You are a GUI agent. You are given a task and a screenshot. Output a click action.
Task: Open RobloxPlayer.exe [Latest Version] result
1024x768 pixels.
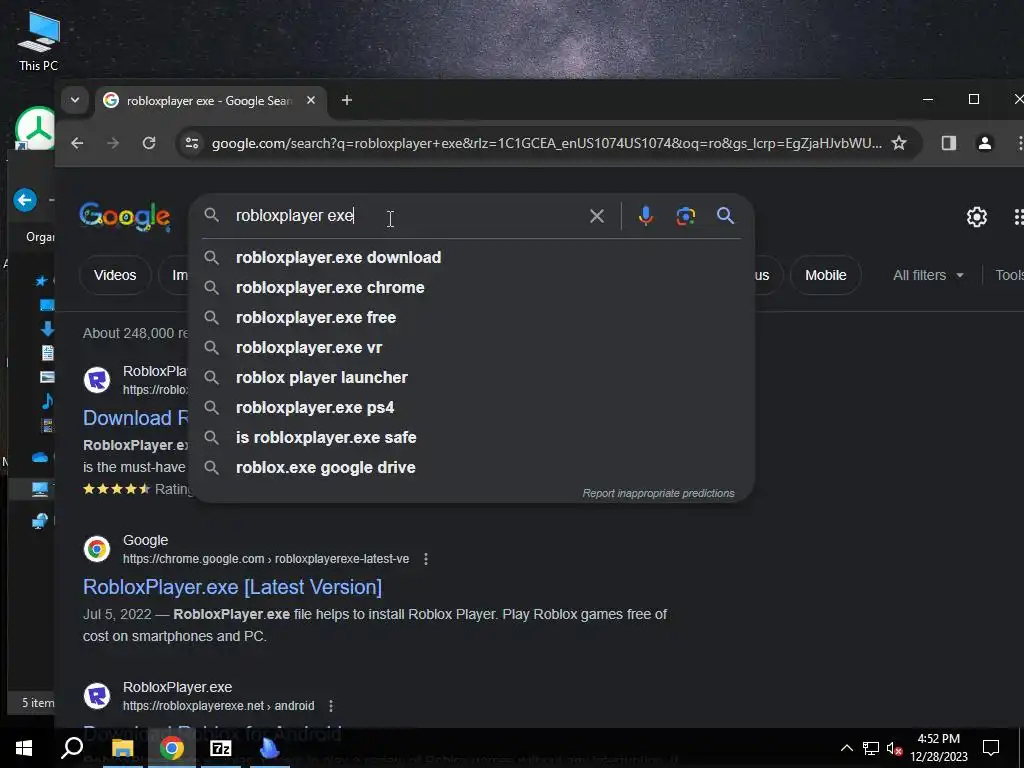232,587
